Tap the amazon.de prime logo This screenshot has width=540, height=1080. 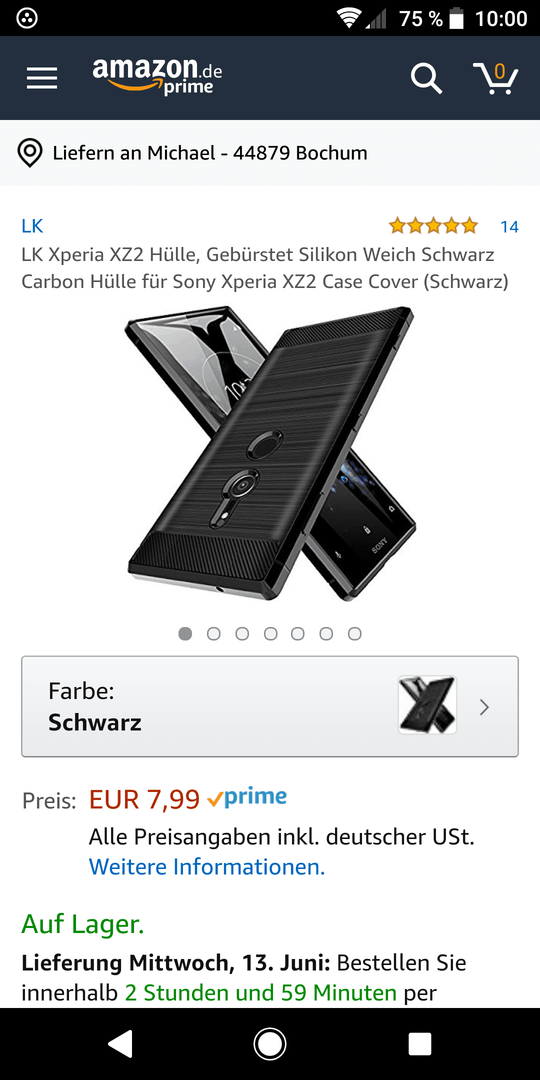click(158, 76)
